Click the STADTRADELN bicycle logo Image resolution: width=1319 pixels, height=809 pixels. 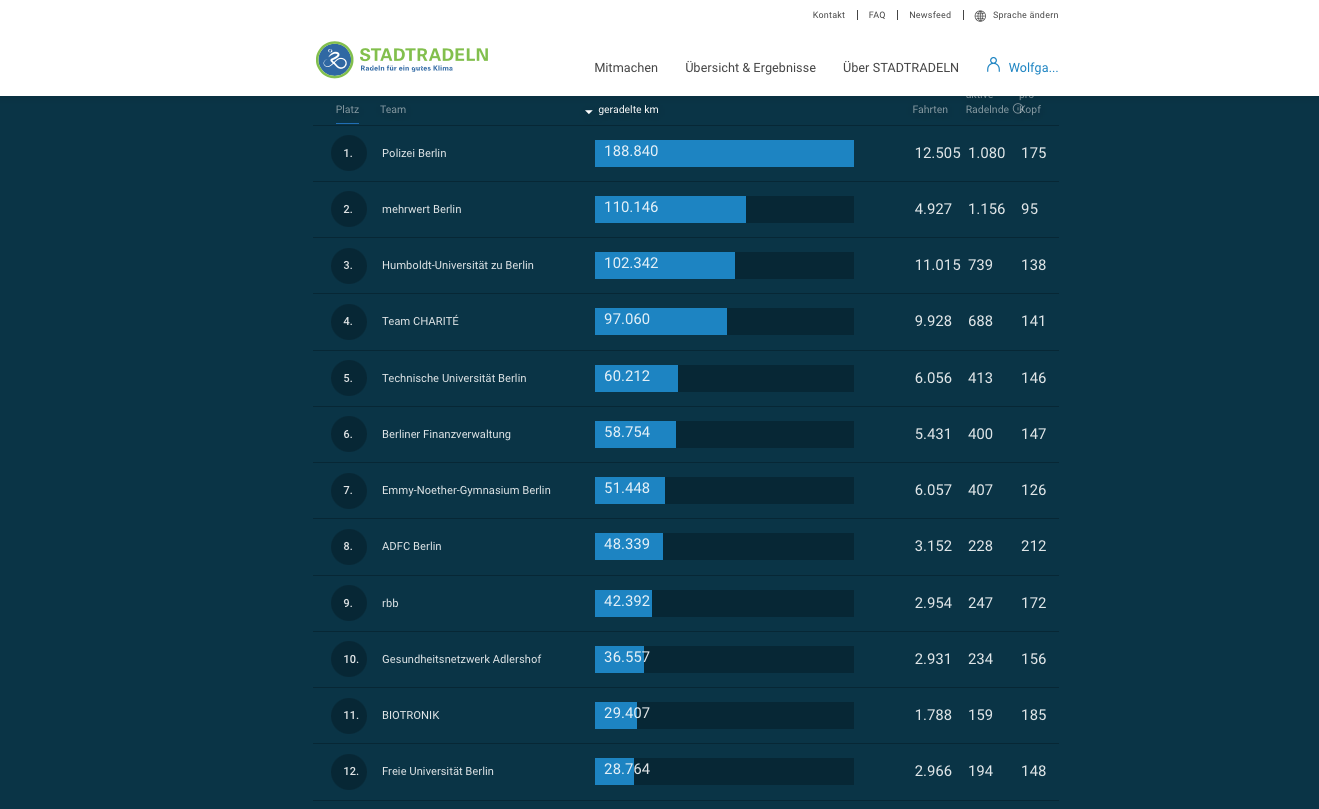pyautogui.click(x=335, y=60)
